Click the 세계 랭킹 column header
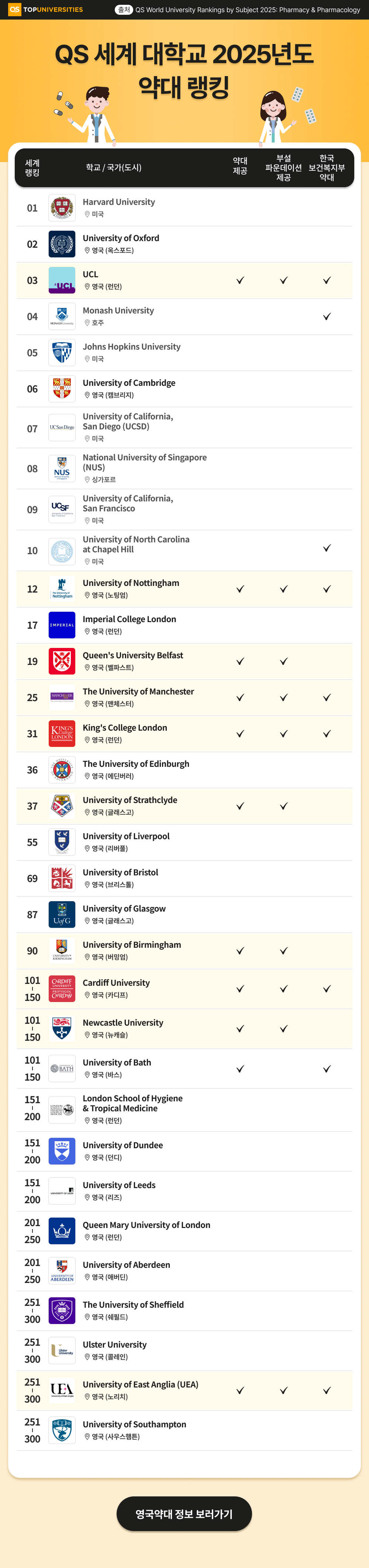The width and height of the screenshot is (369, 1568). [32, 168]
